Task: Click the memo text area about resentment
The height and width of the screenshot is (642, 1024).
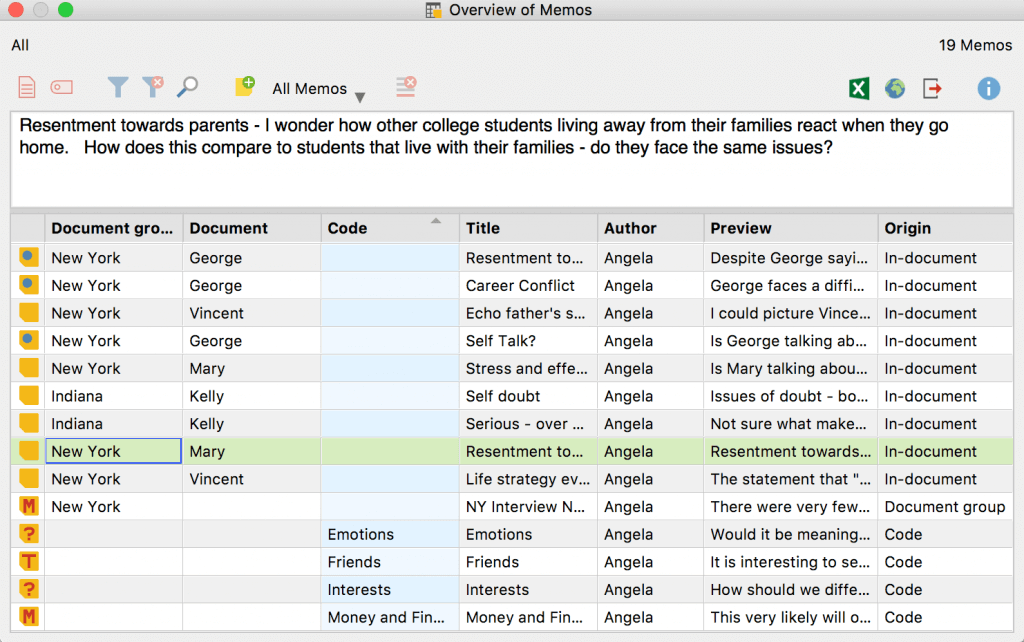Action: (510, 158)
